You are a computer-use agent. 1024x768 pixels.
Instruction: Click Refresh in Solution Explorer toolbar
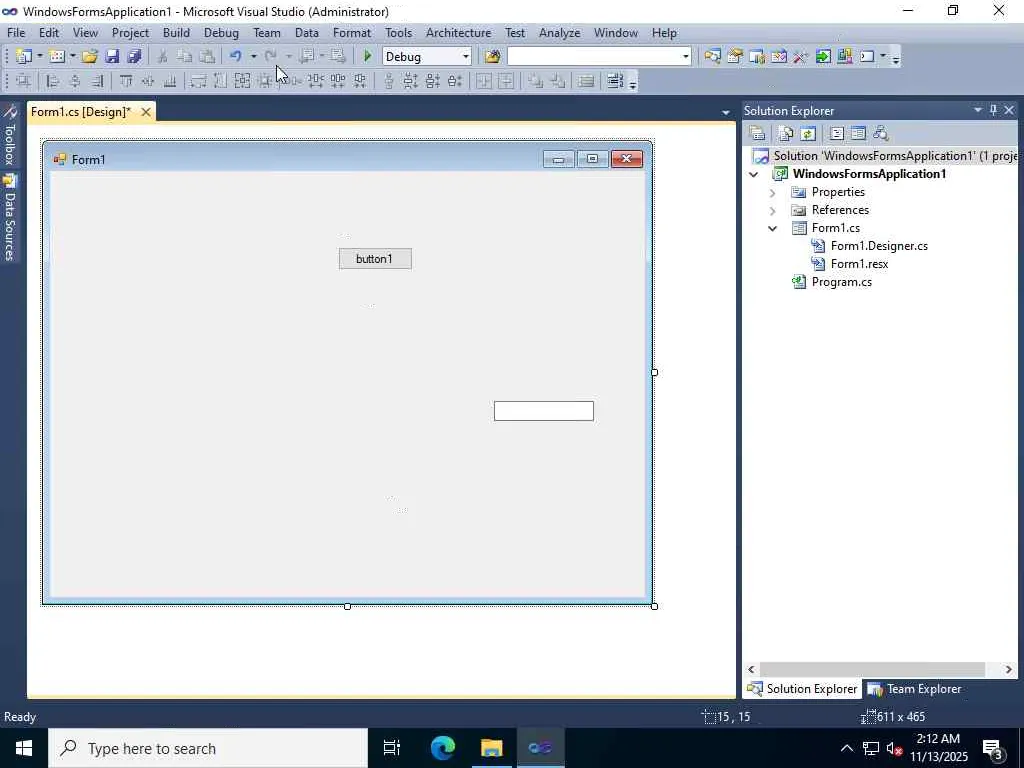[808, 134]
